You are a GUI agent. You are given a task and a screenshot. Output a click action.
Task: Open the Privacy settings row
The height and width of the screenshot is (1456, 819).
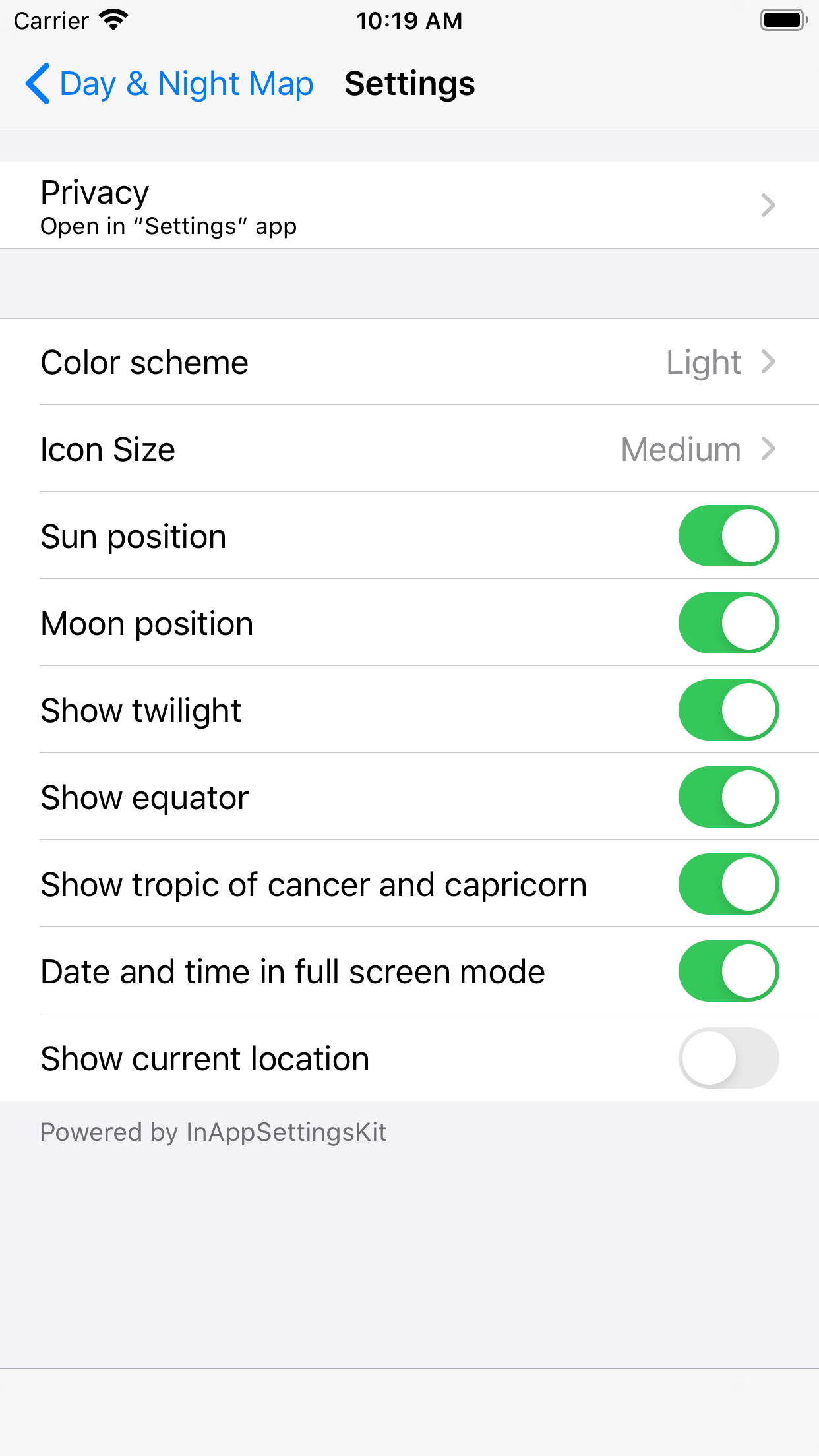coord(396,205)
